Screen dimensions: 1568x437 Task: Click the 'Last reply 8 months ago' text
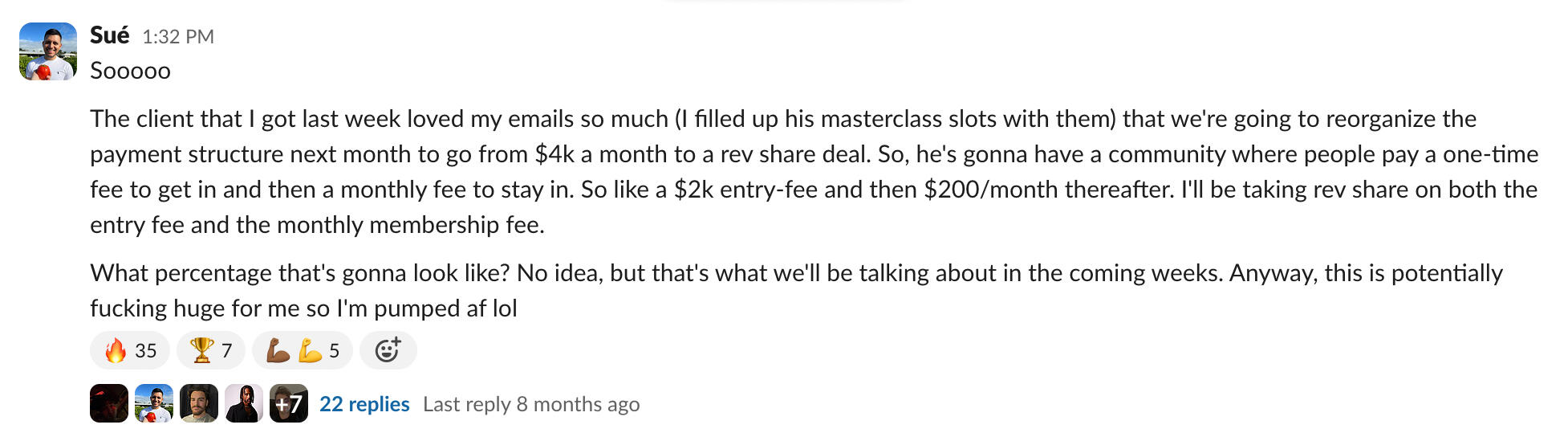click(531, 404)
